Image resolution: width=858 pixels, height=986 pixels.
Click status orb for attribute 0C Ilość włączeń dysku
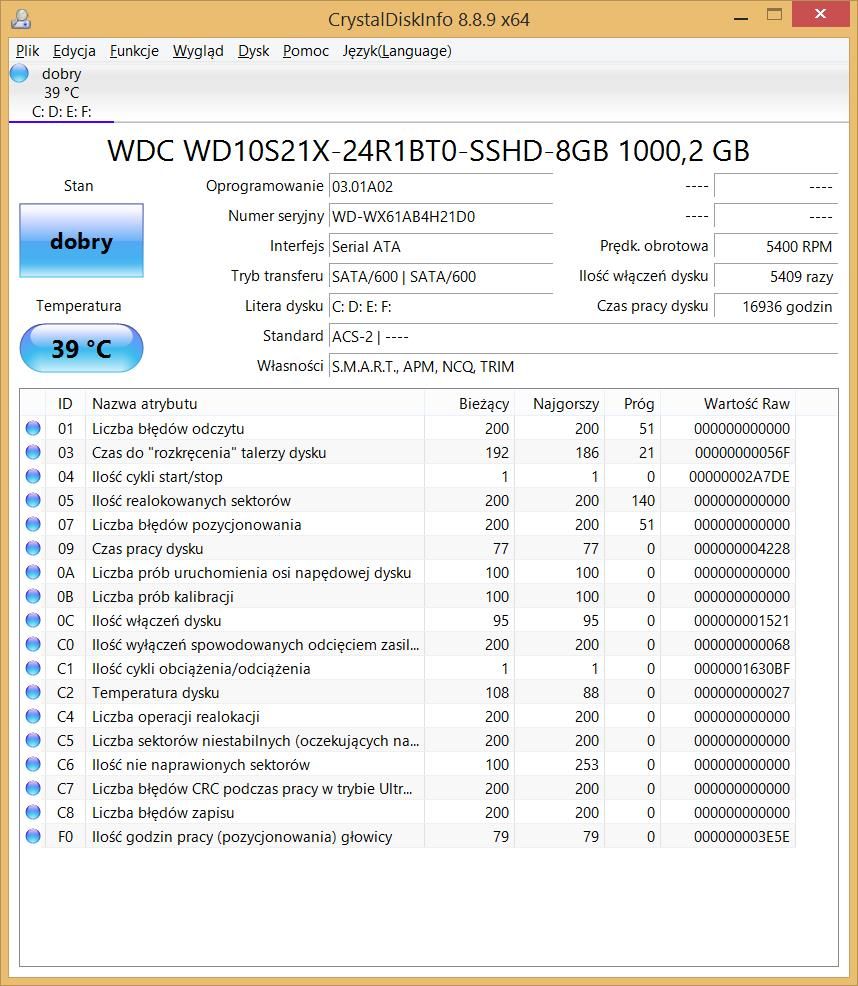[x=33, y=620]
